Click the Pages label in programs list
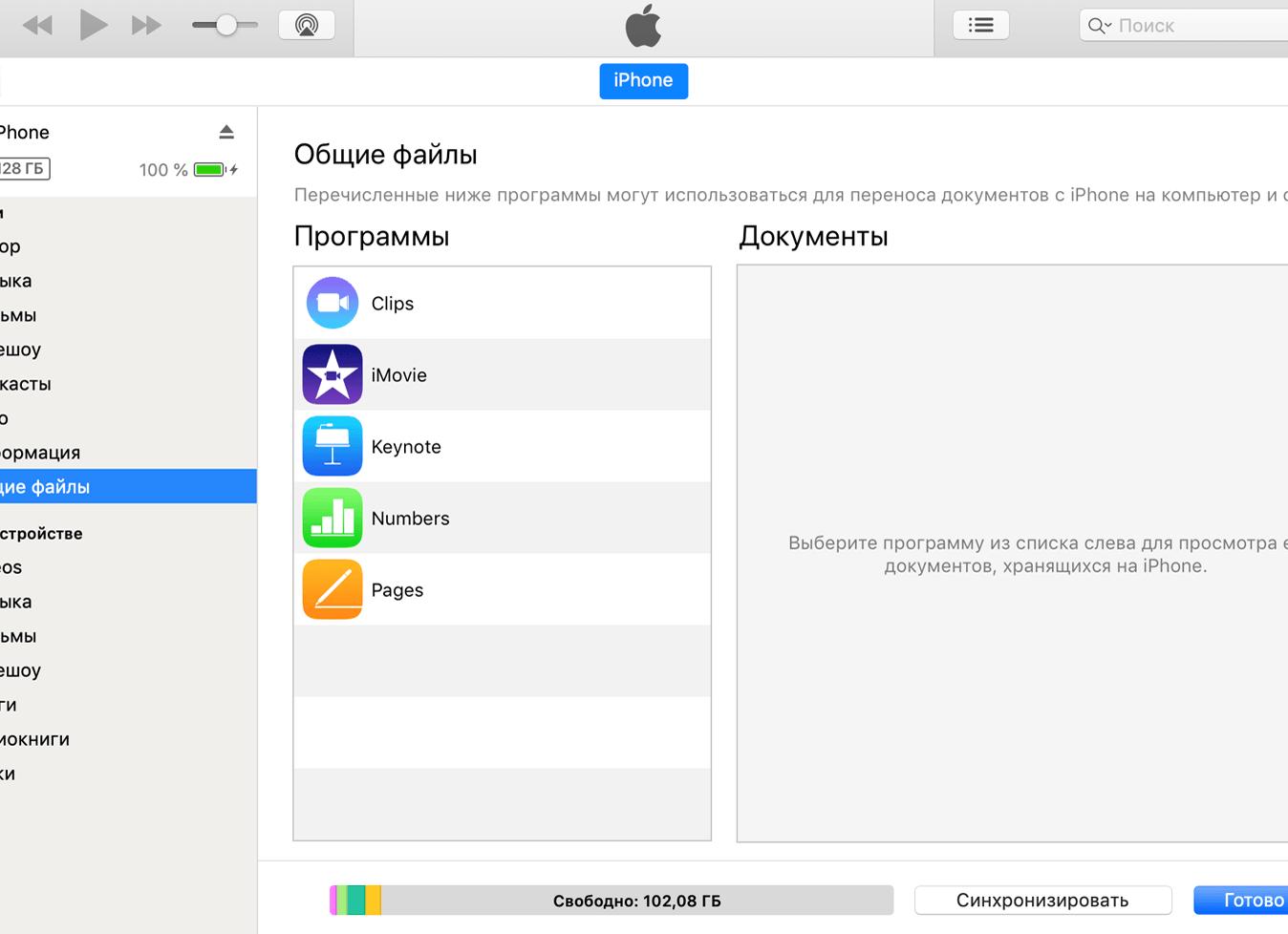This screenshot has height=934, width=1288. (397, 590)
